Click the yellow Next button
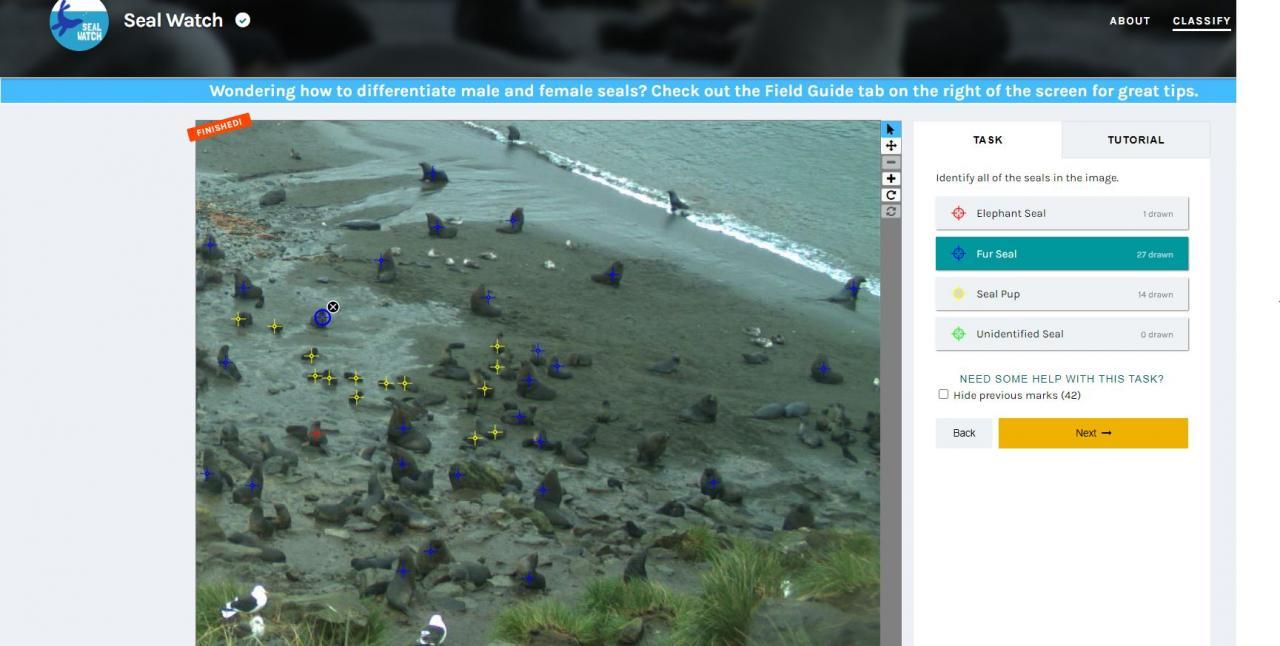The height and width of the screenshot is (646, 1280). tap(1093, 433)
